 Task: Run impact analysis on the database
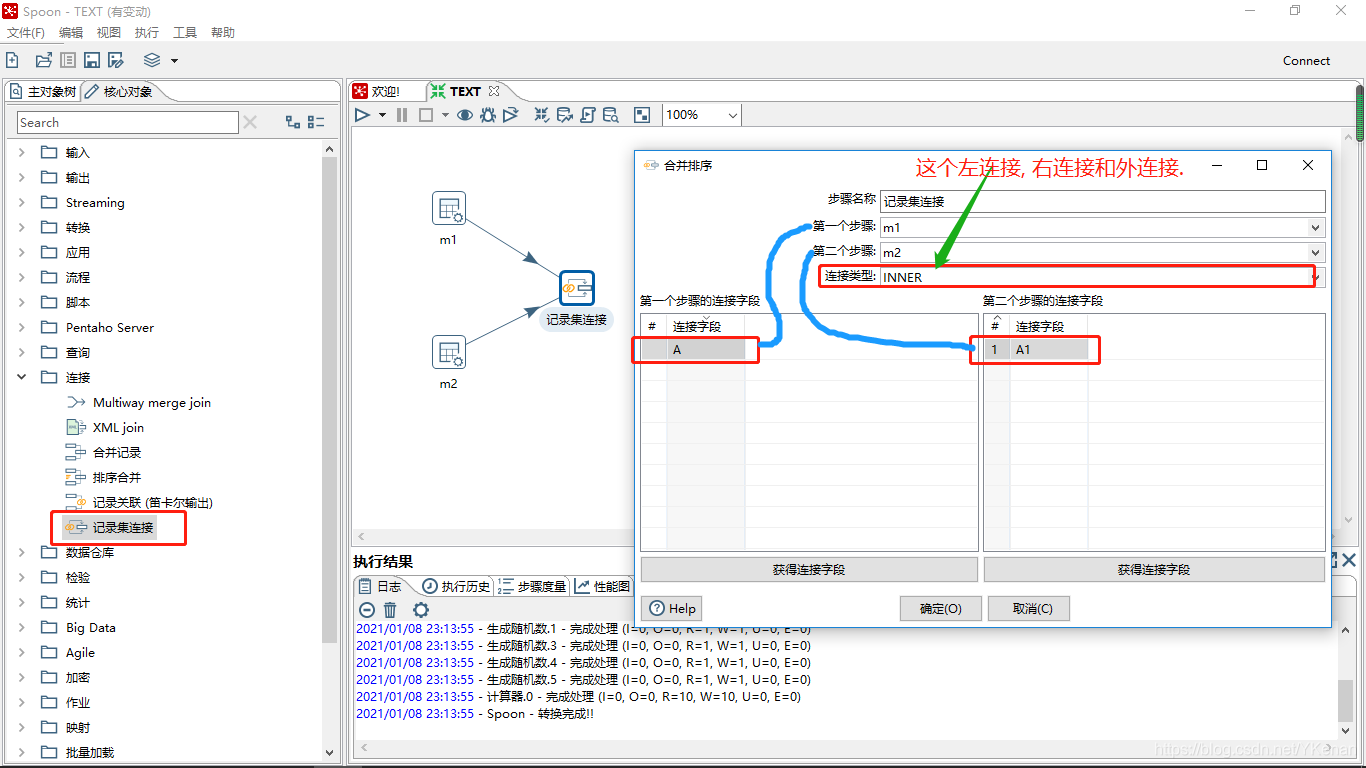[565, 115]
